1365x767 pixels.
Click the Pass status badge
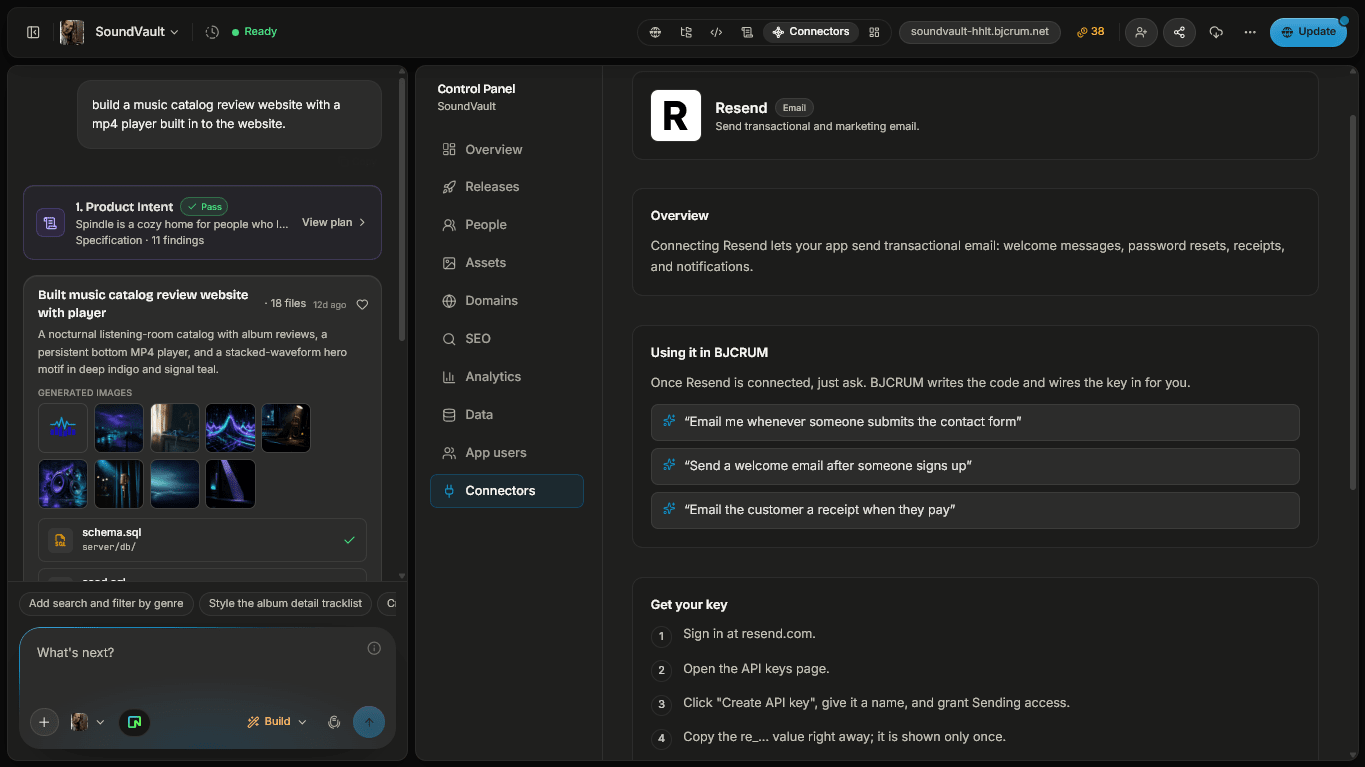pos(204,207)
